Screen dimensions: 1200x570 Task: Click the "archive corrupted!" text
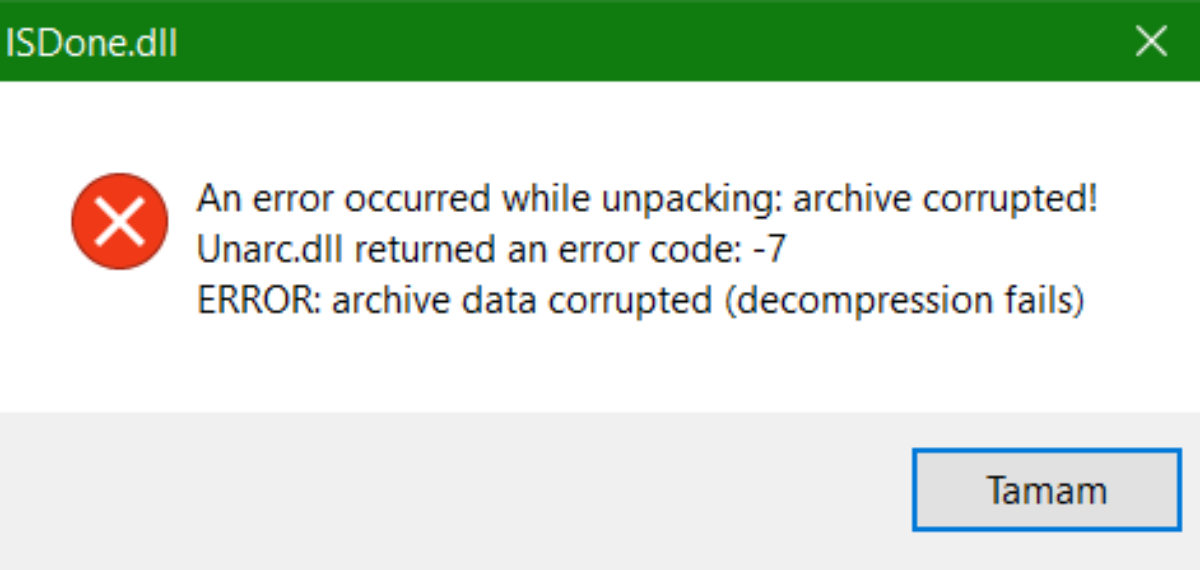click(x=945, y=199)
